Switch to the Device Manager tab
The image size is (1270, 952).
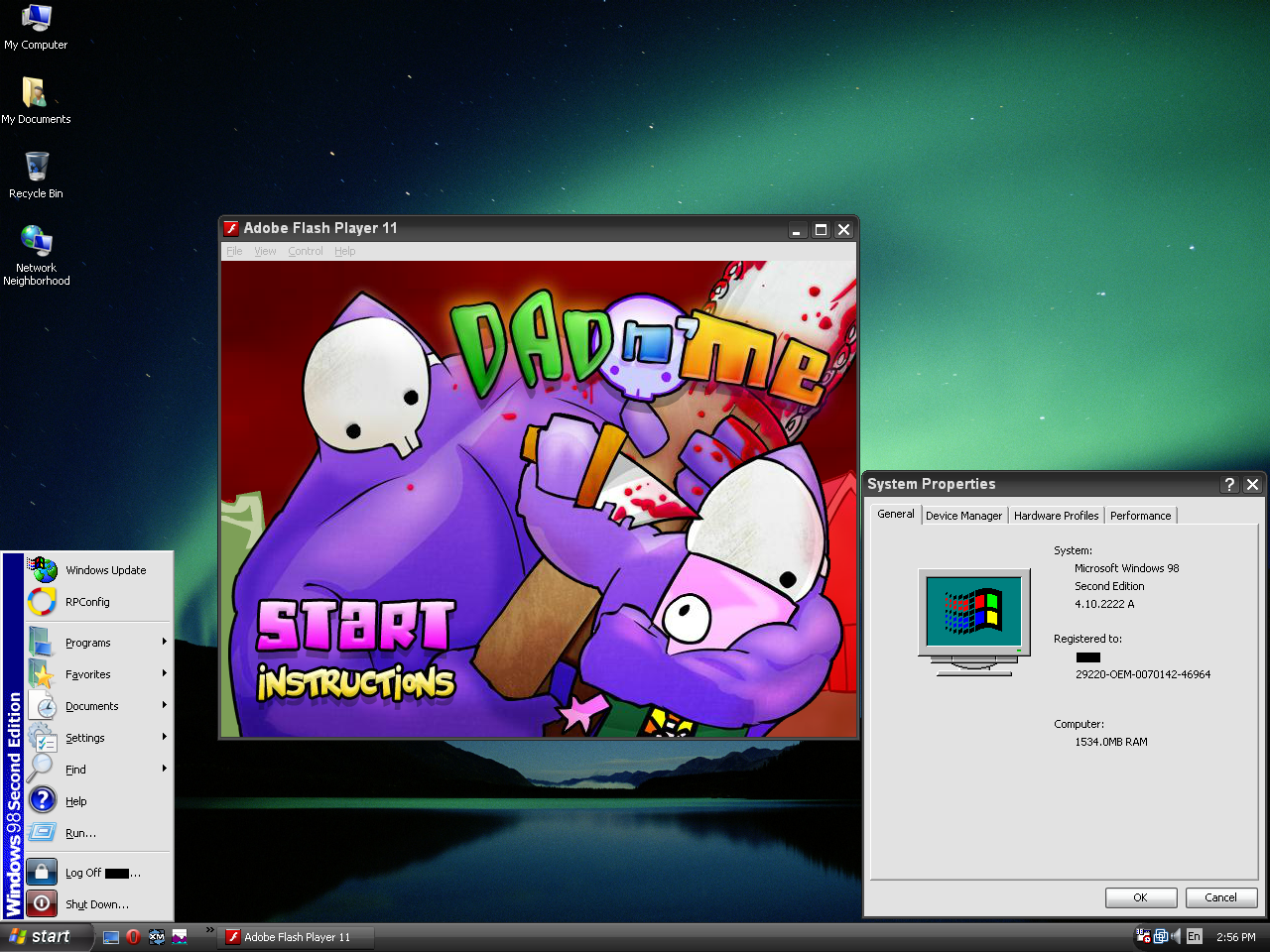tap(963, 515)
